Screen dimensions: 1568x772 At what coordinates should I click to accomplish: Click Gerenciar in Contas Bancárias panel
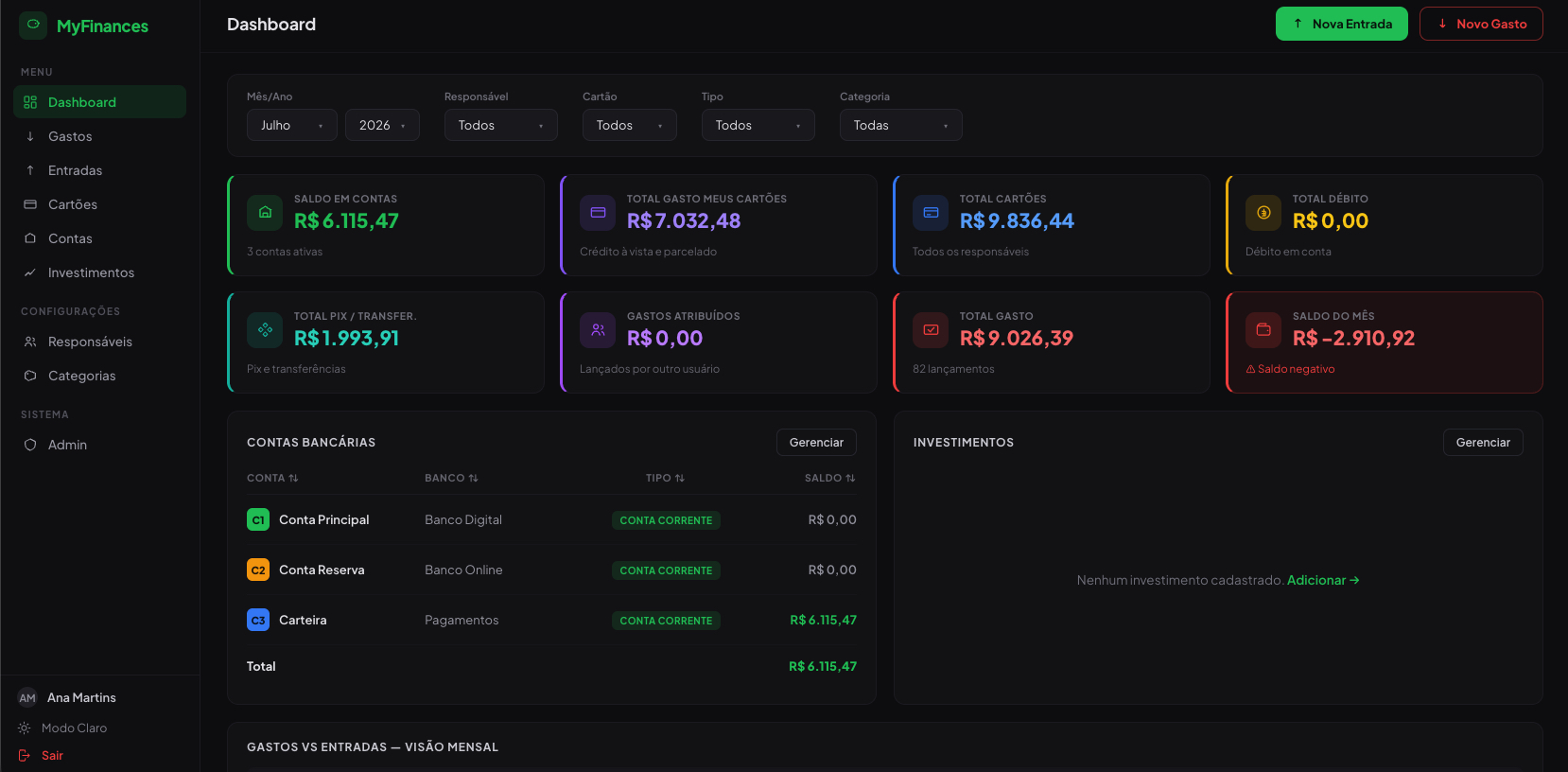point(816,442)
